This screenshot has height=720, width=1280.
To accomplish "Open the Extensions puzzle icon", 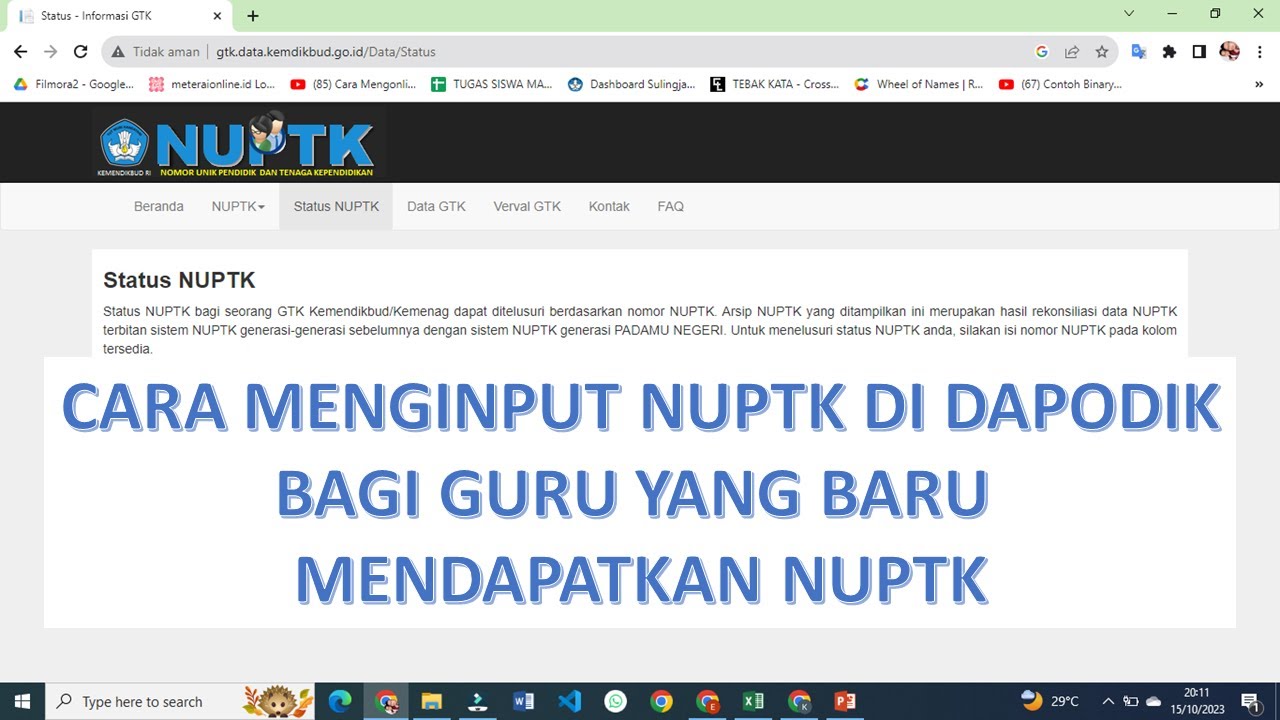I will tap(1169, 52).
